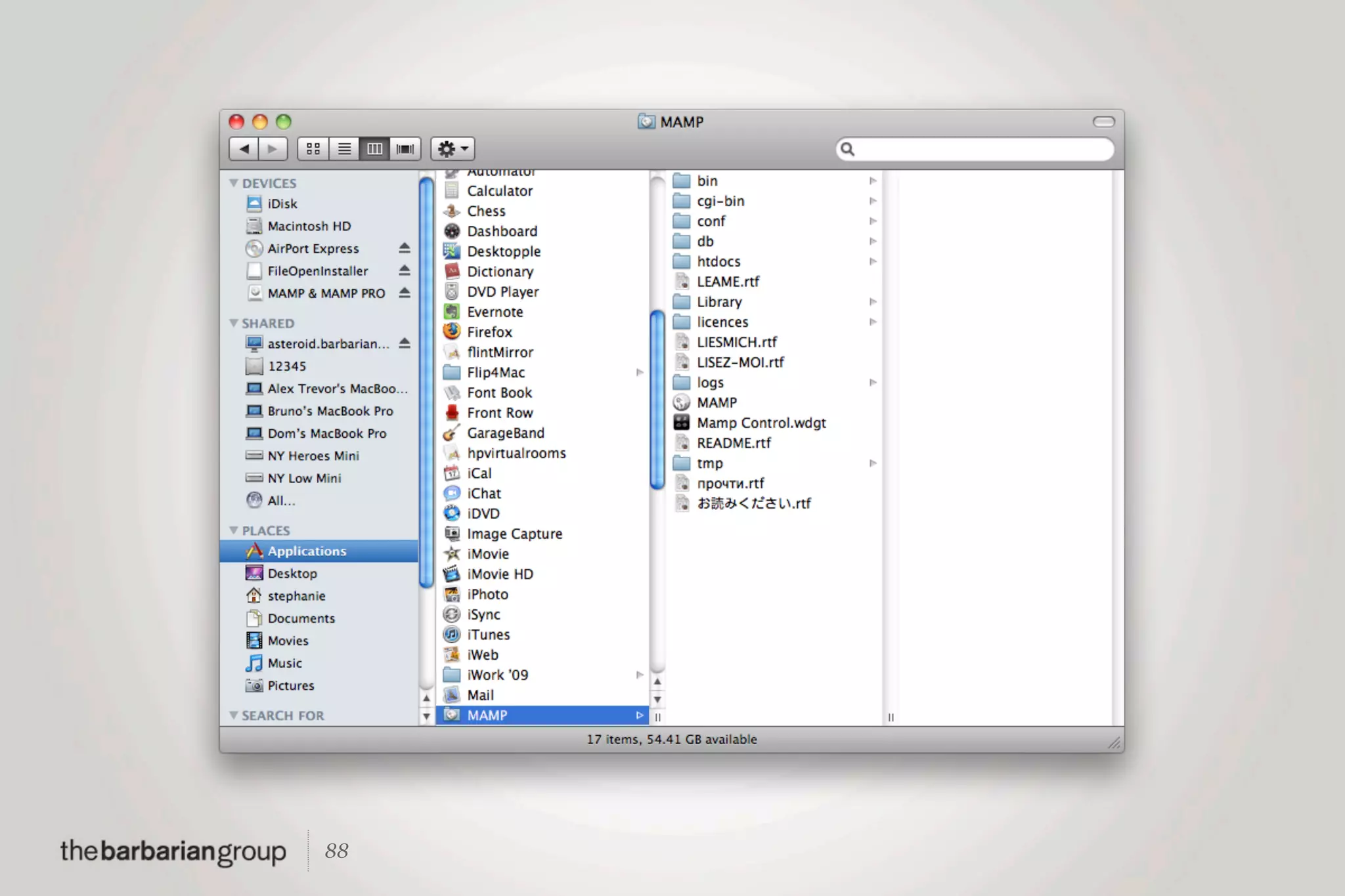Switch to list view mode
1345x896 pixels.
344,149
